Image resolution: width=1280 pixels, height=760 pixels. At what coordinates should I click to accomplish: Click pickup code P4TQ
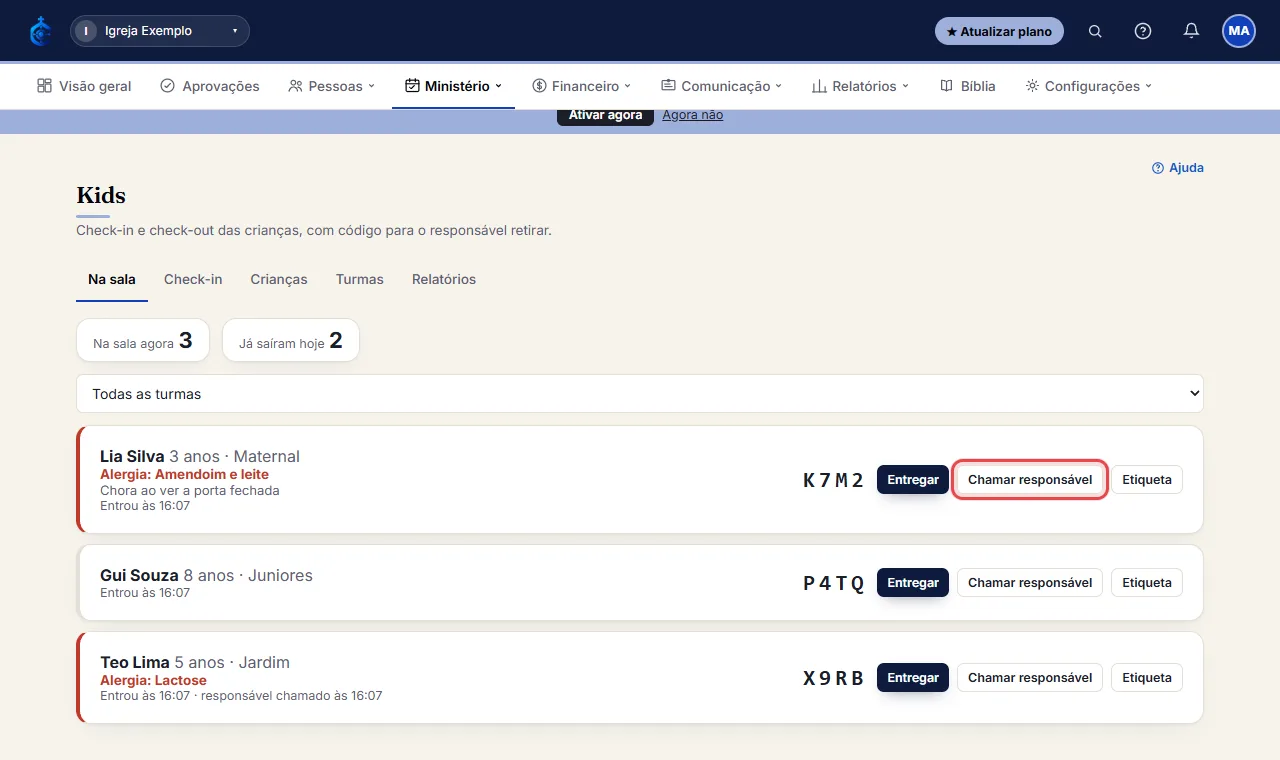tap(833, 583)
